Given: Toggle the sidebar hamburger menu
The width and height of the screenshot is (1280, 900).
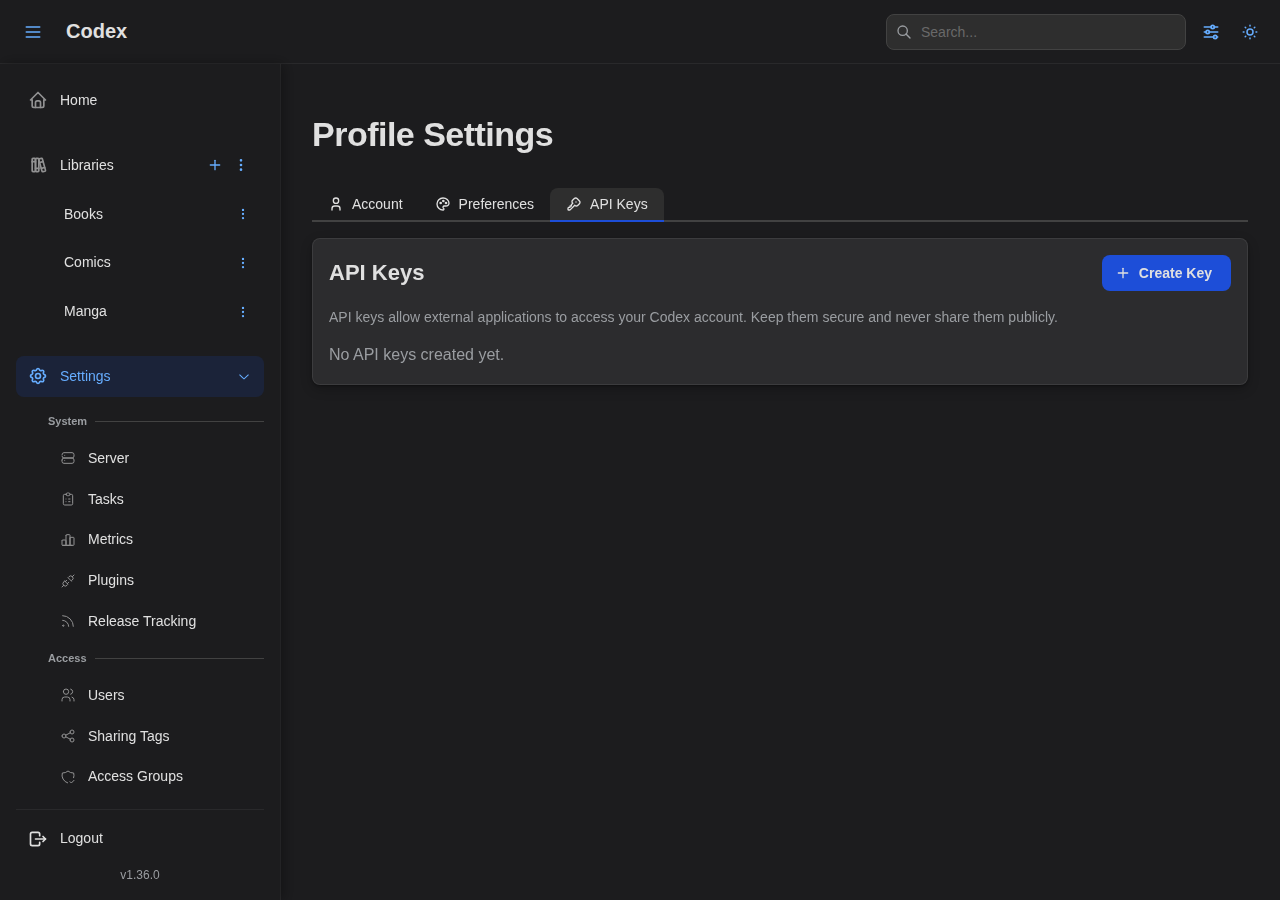Looking at the screenshot, I should 33,32.
